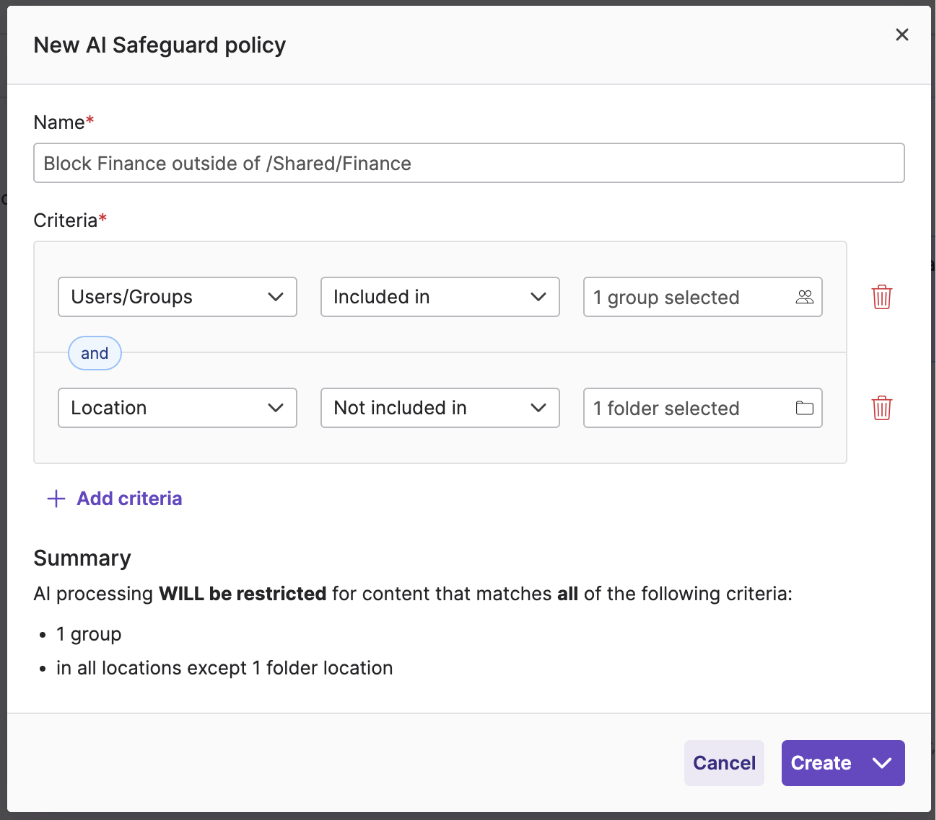Click the people icon in the group selector
This screenshot has width=936, height=820.
coord(804,297)
